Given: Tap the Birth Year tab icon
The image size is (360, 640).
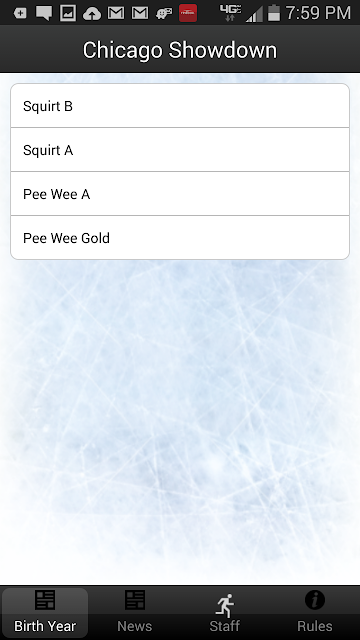Looking at the screenshot, I should (45, 600).
